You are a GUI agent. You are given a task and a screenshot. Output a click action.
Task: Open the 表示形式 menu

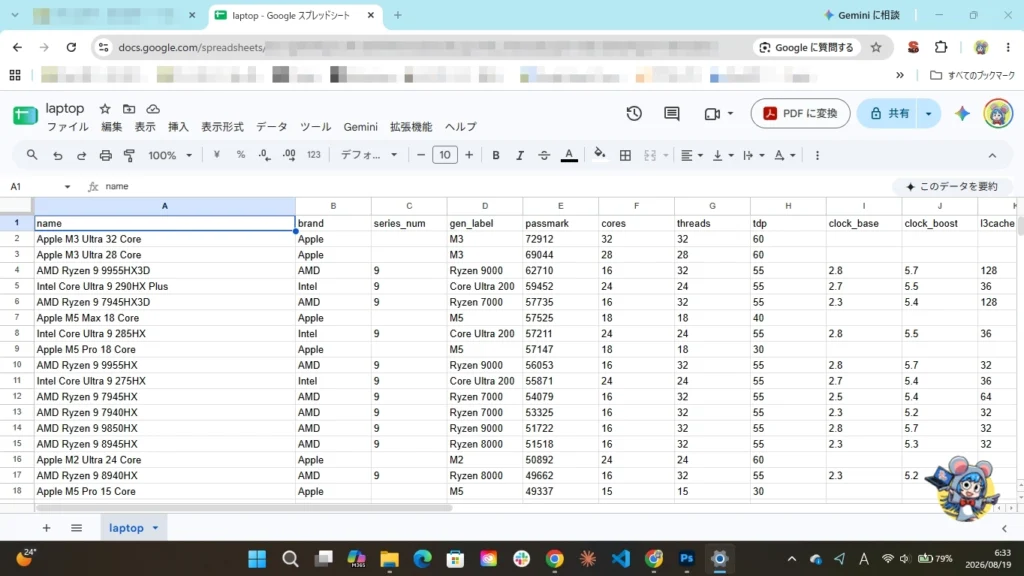point(222,127)
